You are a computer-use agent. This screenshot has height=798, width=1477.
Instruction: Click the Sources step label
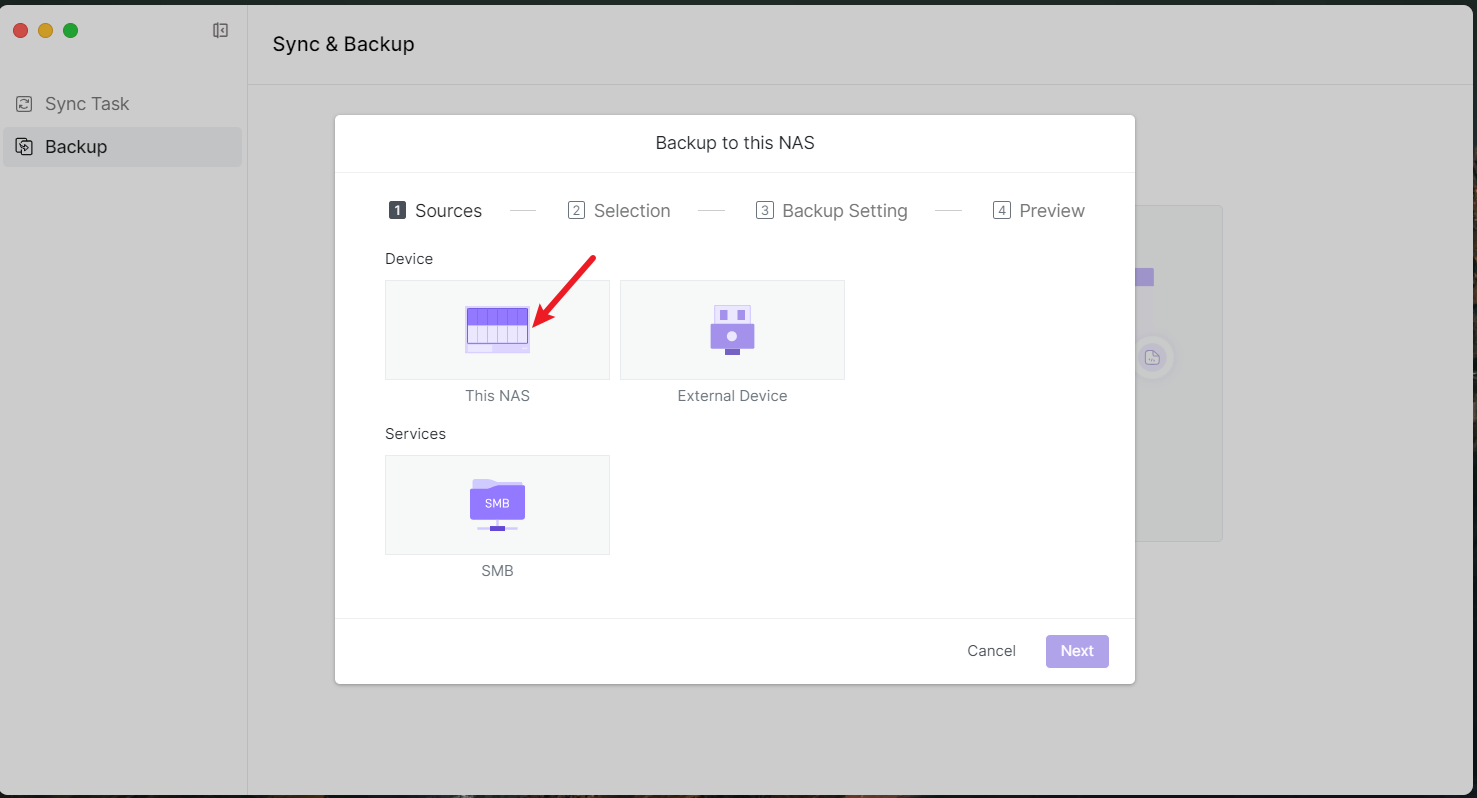448,211
